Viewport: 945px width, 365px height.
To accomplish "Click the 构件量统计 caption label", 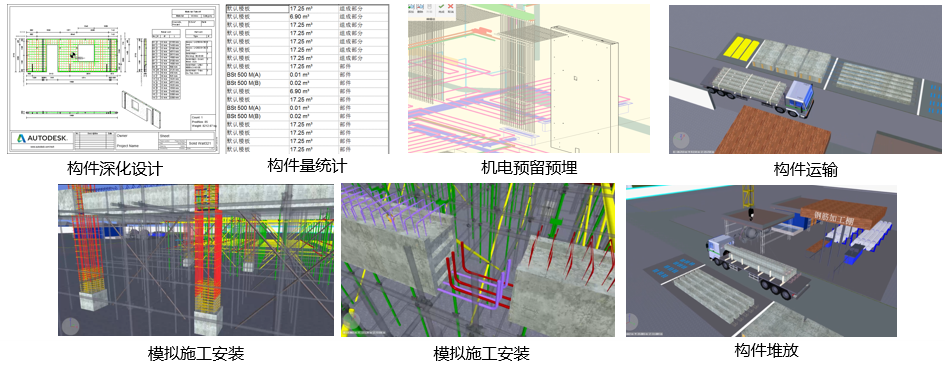I will pyautogui.click(x=307, y=166).
